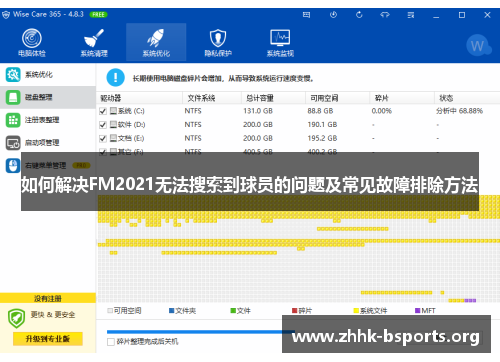Click the PRO badge beside 右键菜单管理
Screen dimensions: 500x362
pyautogui.click(x=81, y=165)
